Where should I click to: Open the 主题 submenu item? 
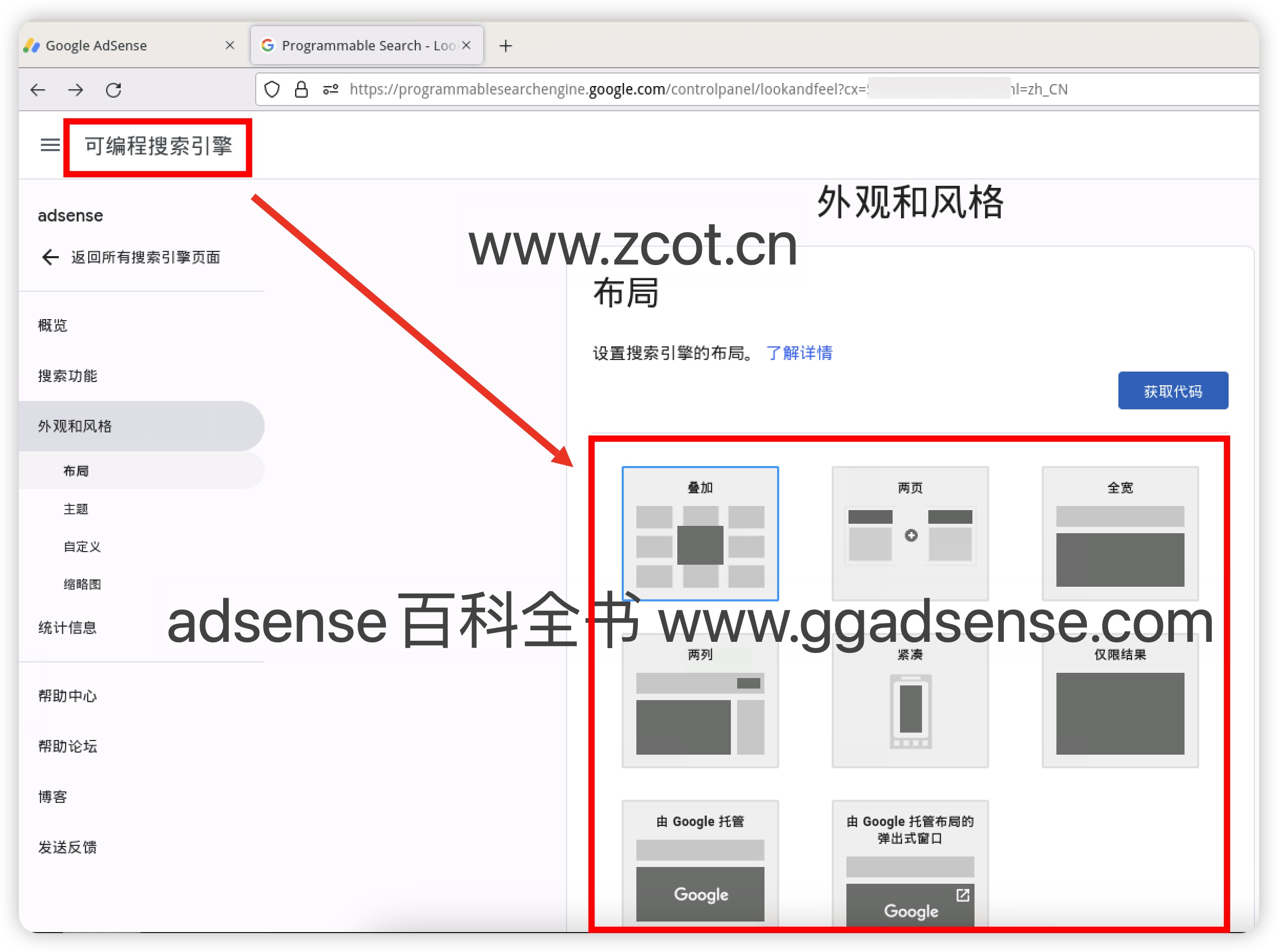[x=76, y=509]
